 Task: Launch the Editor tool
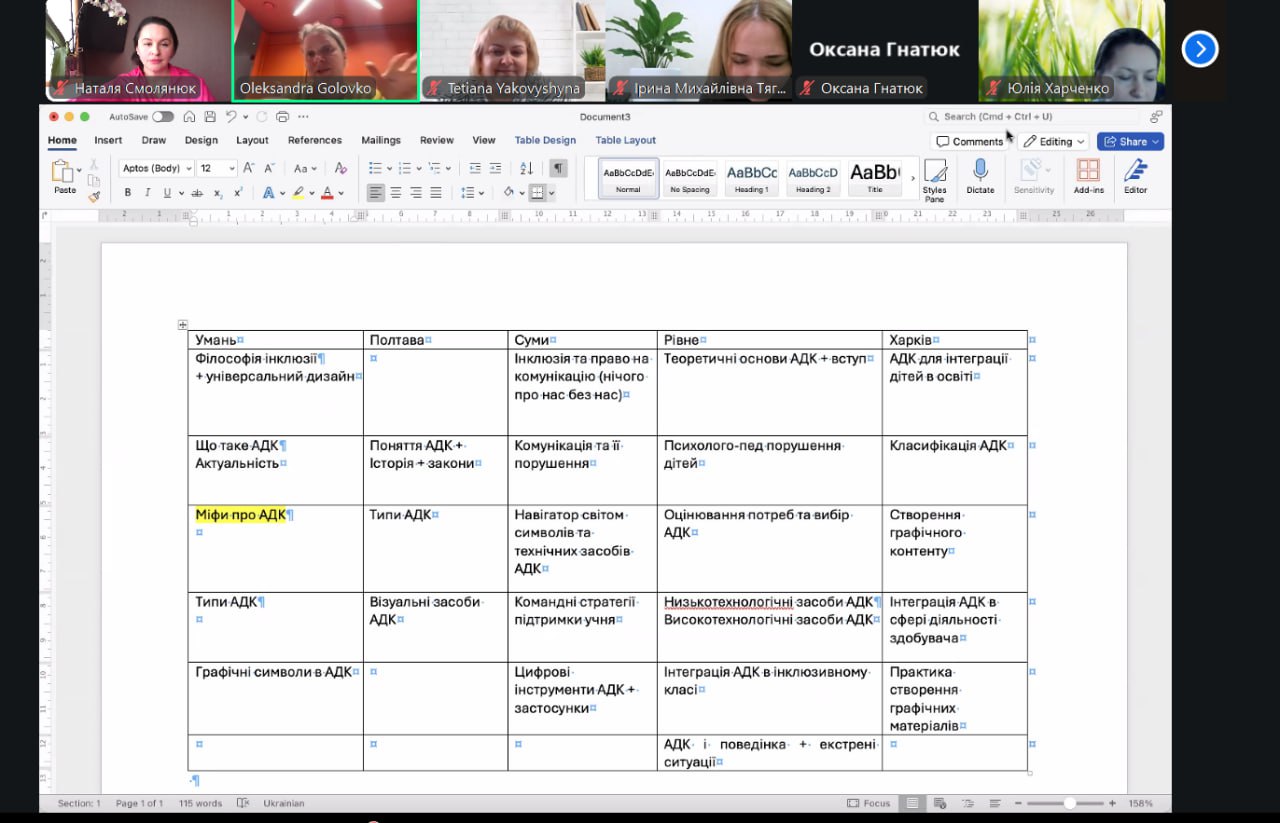[1135, 176]
